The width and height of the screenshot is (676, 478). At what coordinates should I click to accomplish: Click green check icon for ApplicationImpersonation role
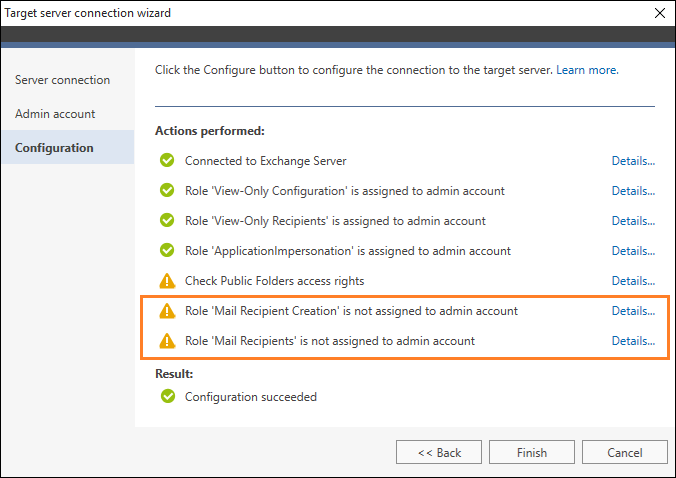(x=167, y=250)
